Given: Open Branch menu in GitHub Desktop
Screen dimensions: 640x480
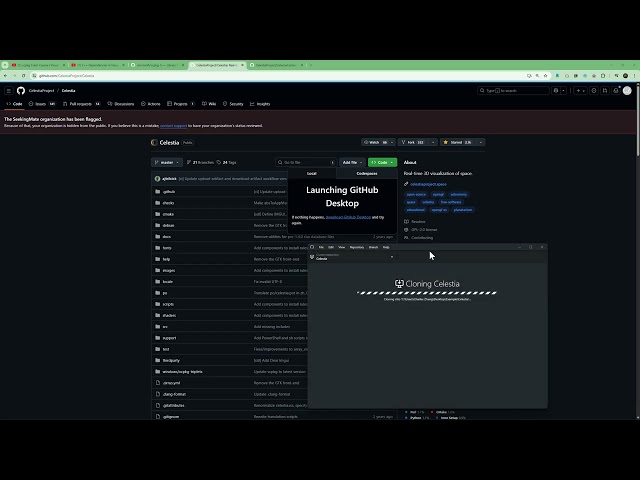Looking at the screenshot, I should pyautogui.click(x=373, y=247).
